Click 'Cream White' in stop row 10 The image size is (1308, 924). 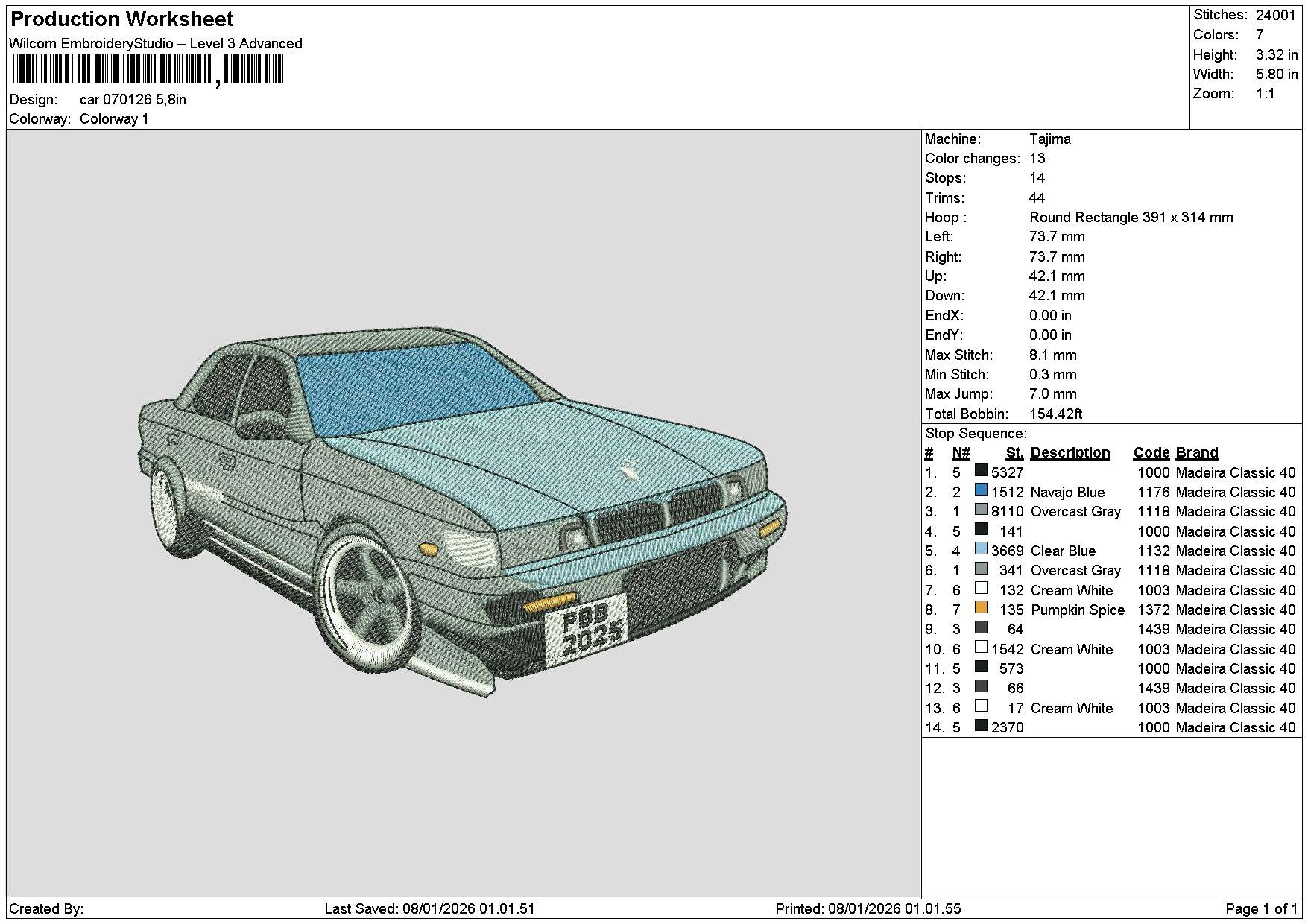point(1072,650)
